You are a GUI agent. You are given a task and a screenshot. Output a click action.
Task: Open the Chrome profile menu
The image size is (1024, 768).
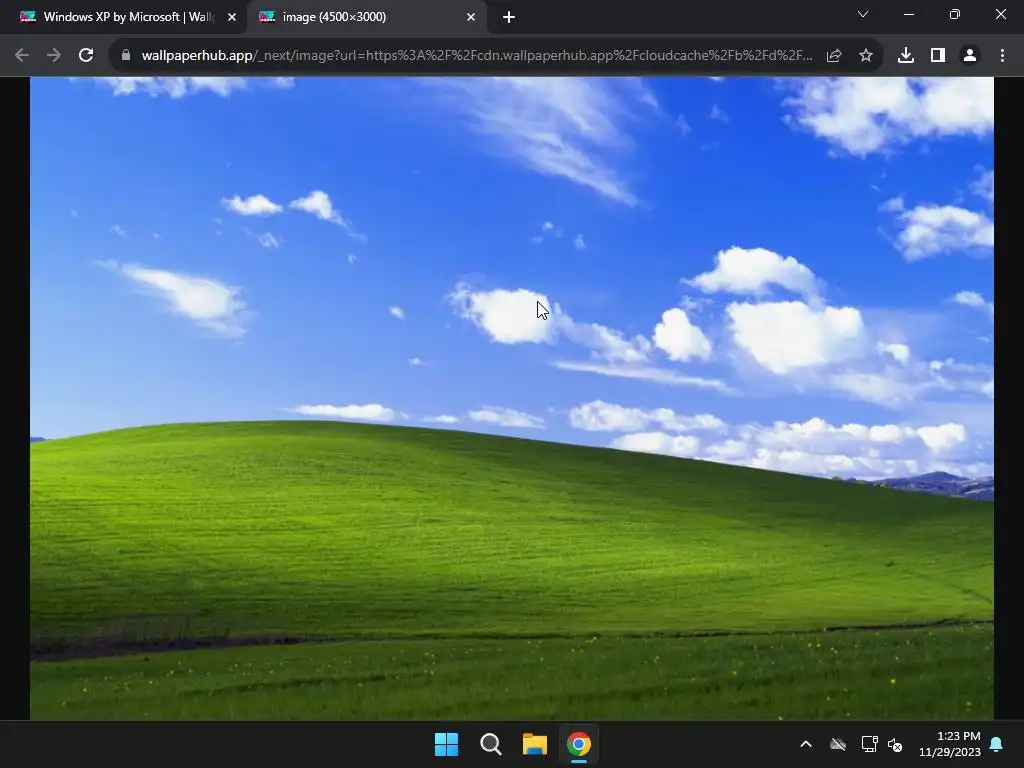coord(970,56)
